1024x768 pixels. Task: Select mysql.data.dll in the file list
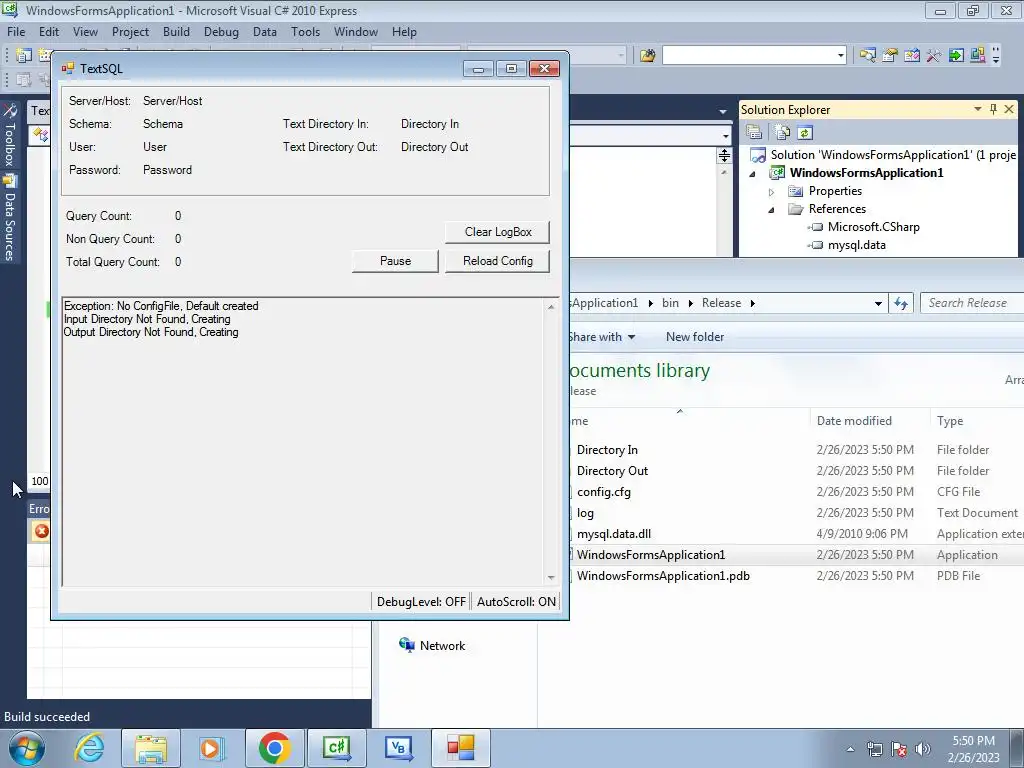click(x=614, y=534)
